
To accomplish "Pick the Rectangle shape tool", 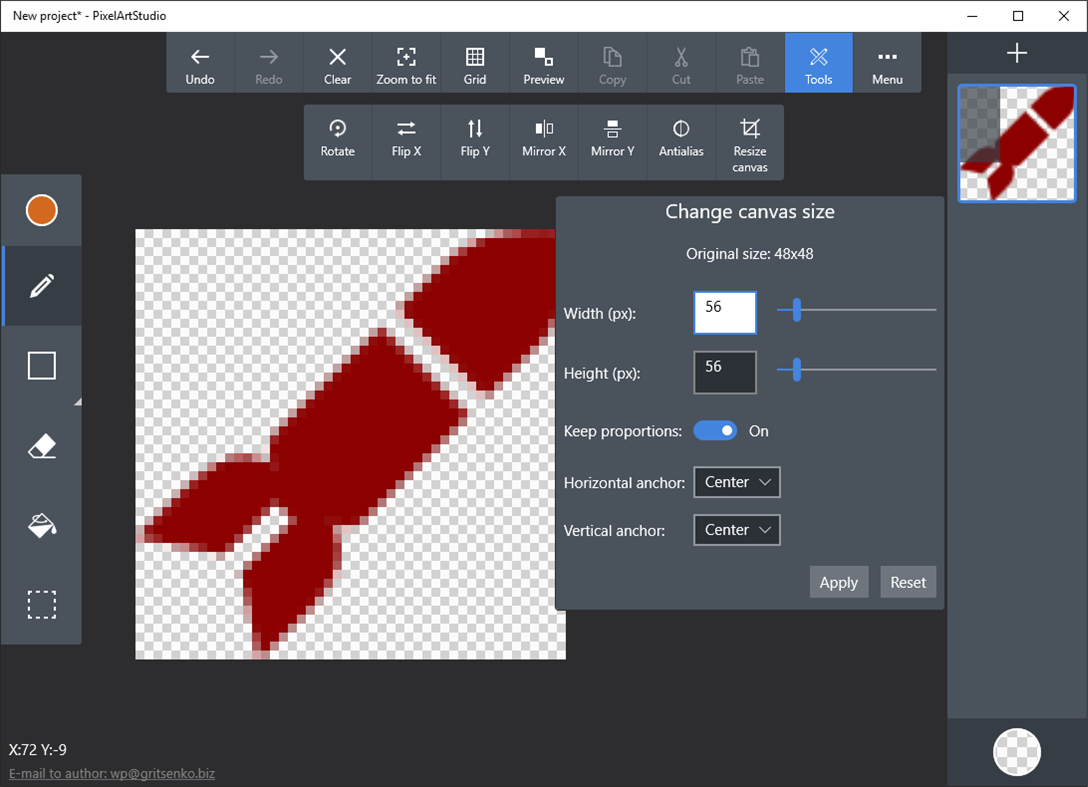I will coord(41,365).
